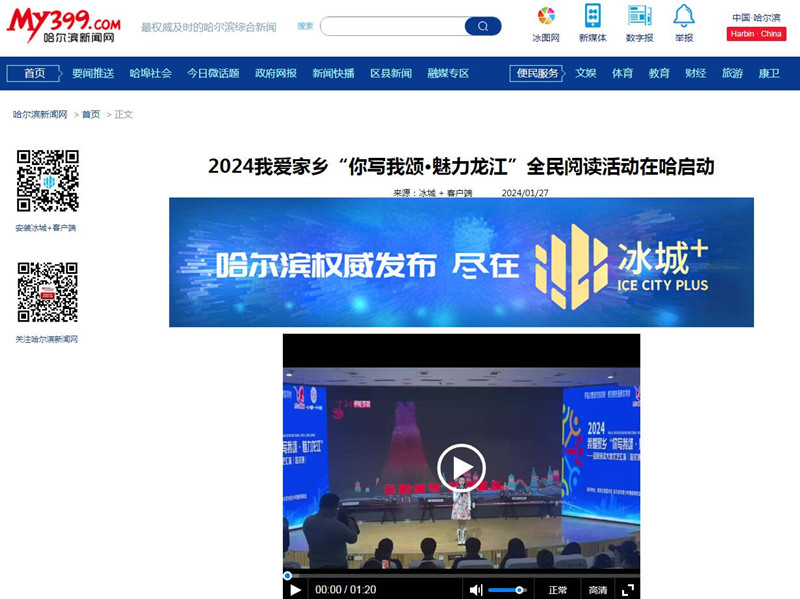The width and height of the screenshot is (800, 599).
Task: Click the 哈尔滨新闻网 breadcrumb link
Action: pyautogui.click(x=40, y=114)
